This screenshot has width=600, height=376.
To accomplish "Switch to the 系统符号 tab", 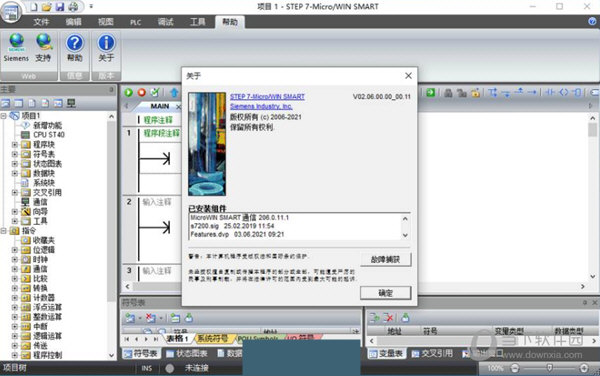I will 213,339.
